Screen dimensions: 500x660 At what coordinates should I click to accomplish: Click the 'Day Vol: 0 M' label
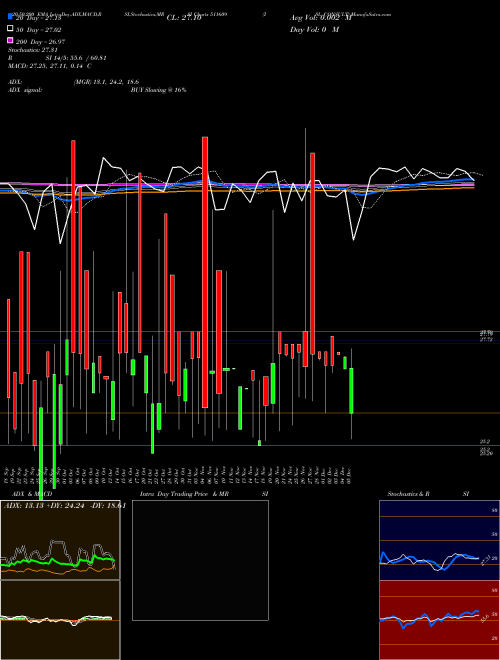click(314, 30)
